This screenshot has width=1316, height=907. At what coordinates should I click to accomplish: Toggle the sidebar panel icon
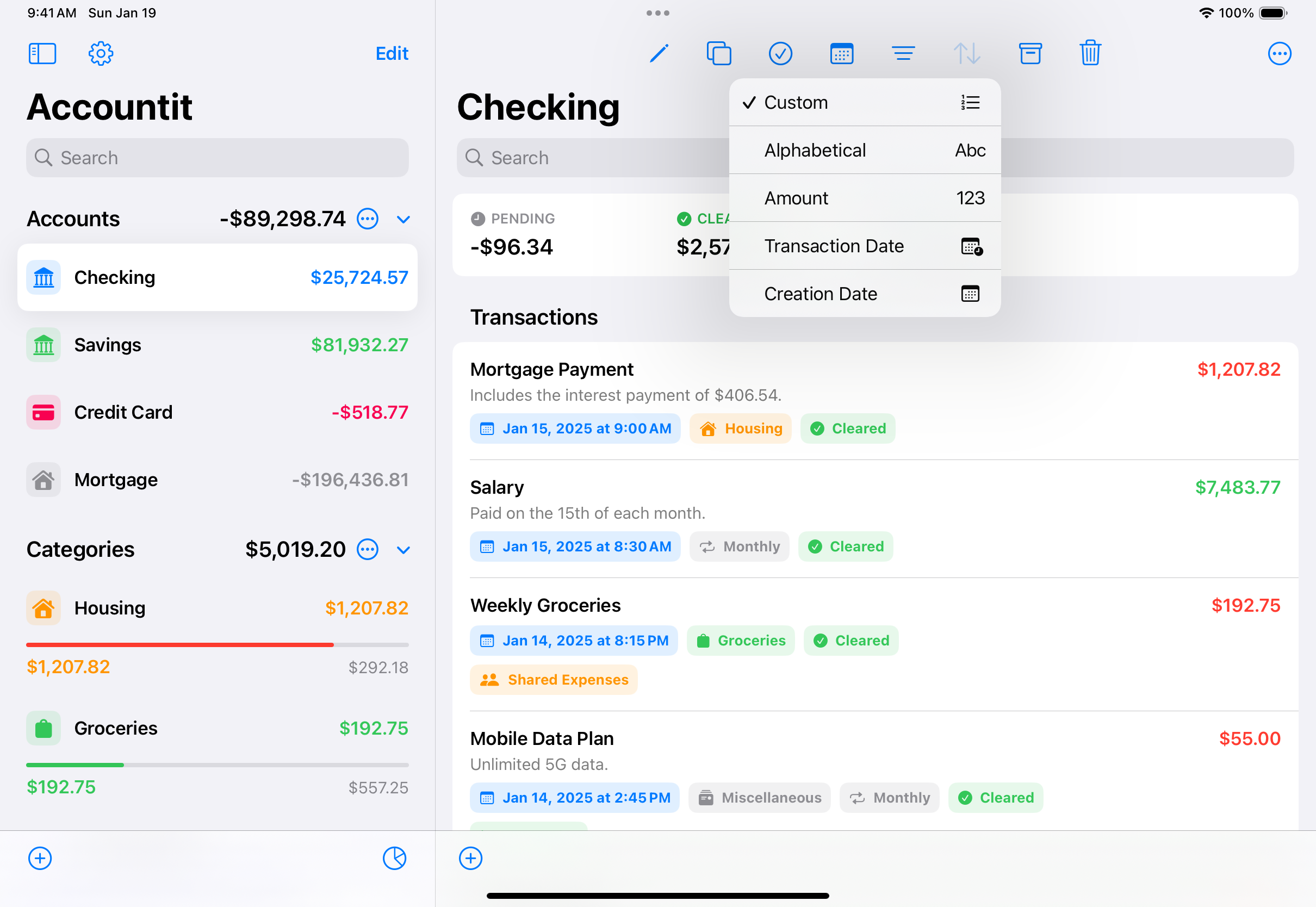coord(42,53)
